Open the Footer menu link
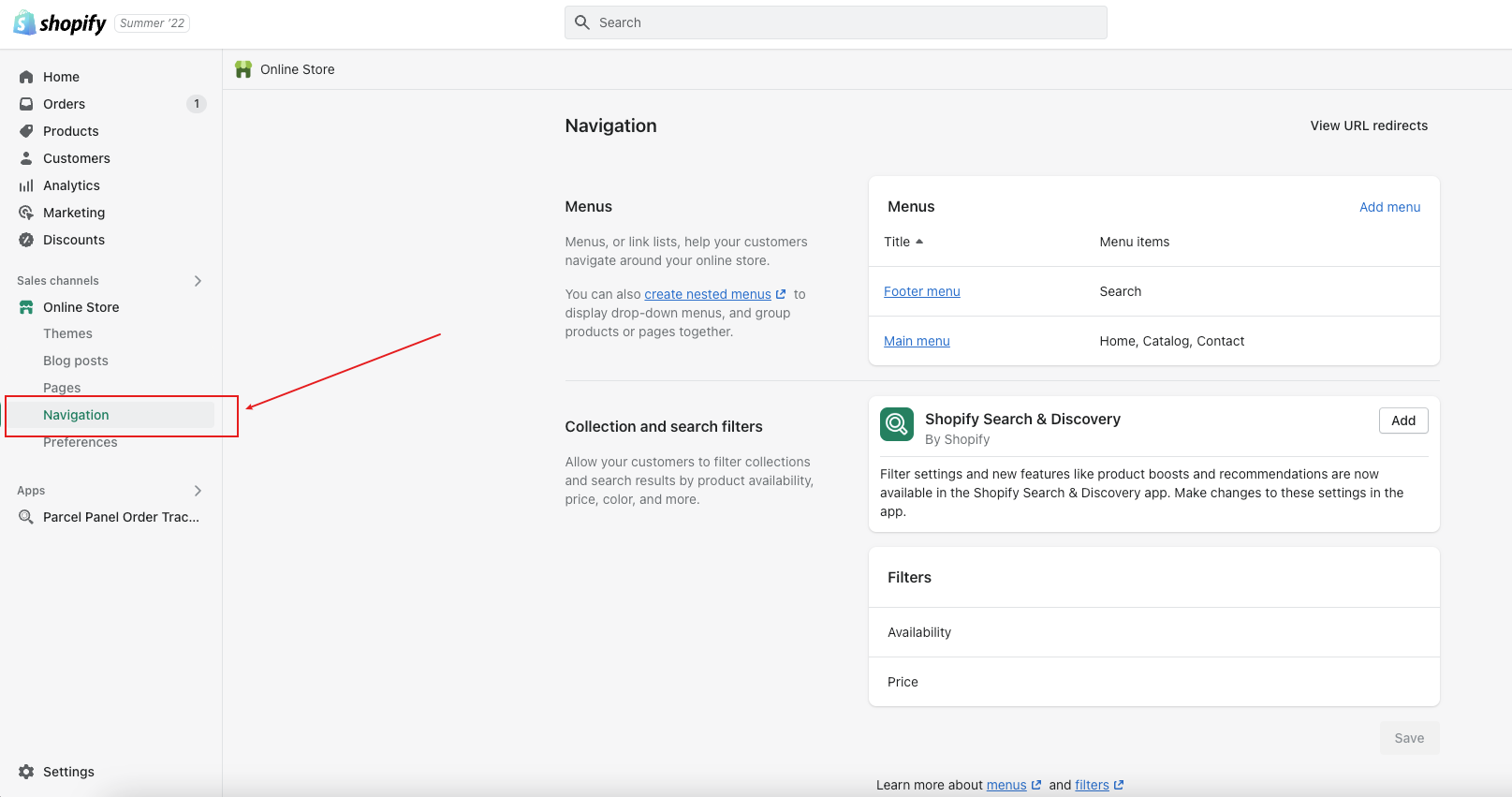Viewport: 1512px width, 797px height. point(922,291)
